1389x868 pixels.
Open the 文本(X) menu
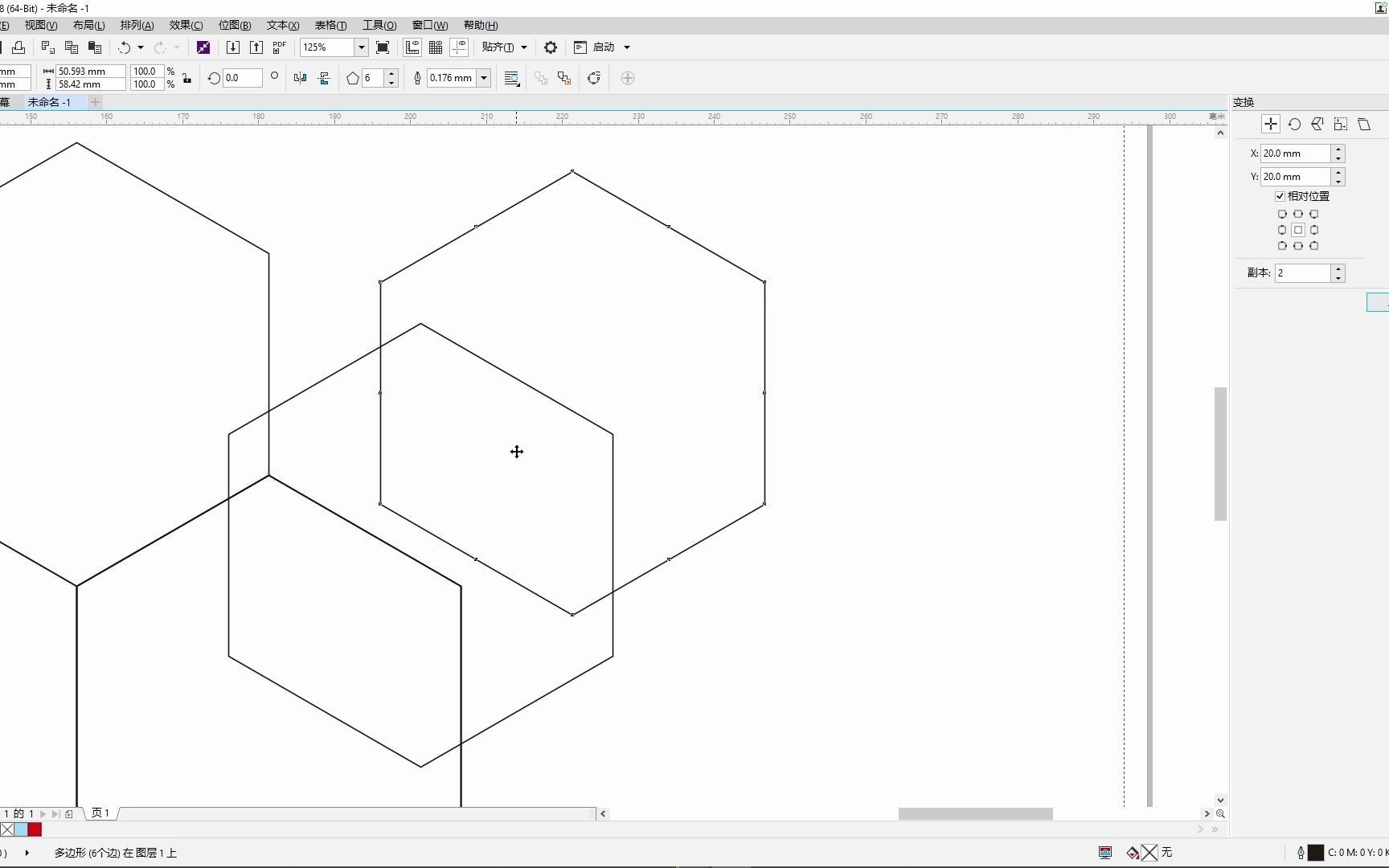click(x=283, y=26)
